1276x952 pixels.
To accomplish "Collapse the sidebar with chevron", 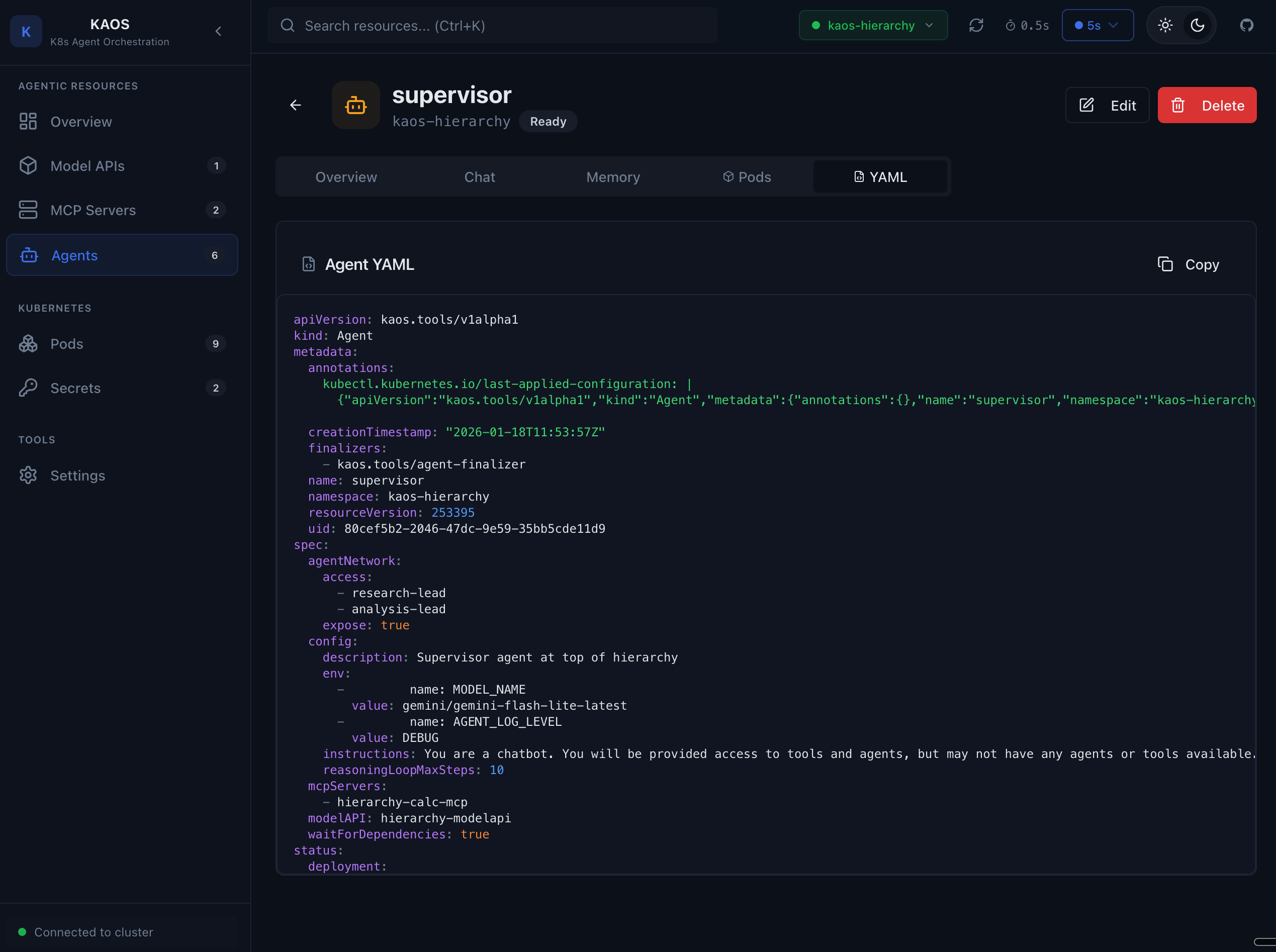I will (218, 31).
